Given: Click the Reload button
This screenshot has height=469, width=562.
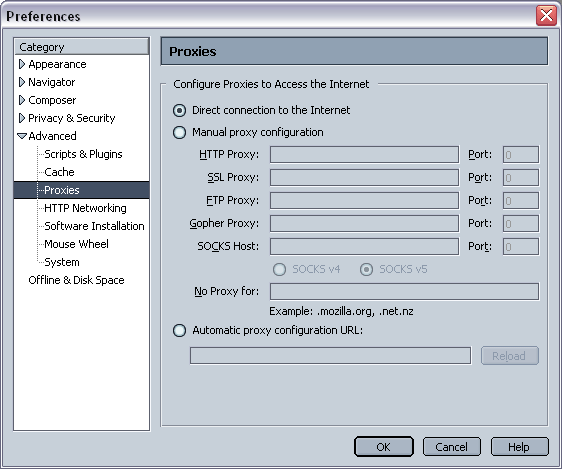Looking at the screenshot, I should coord(510,356).
